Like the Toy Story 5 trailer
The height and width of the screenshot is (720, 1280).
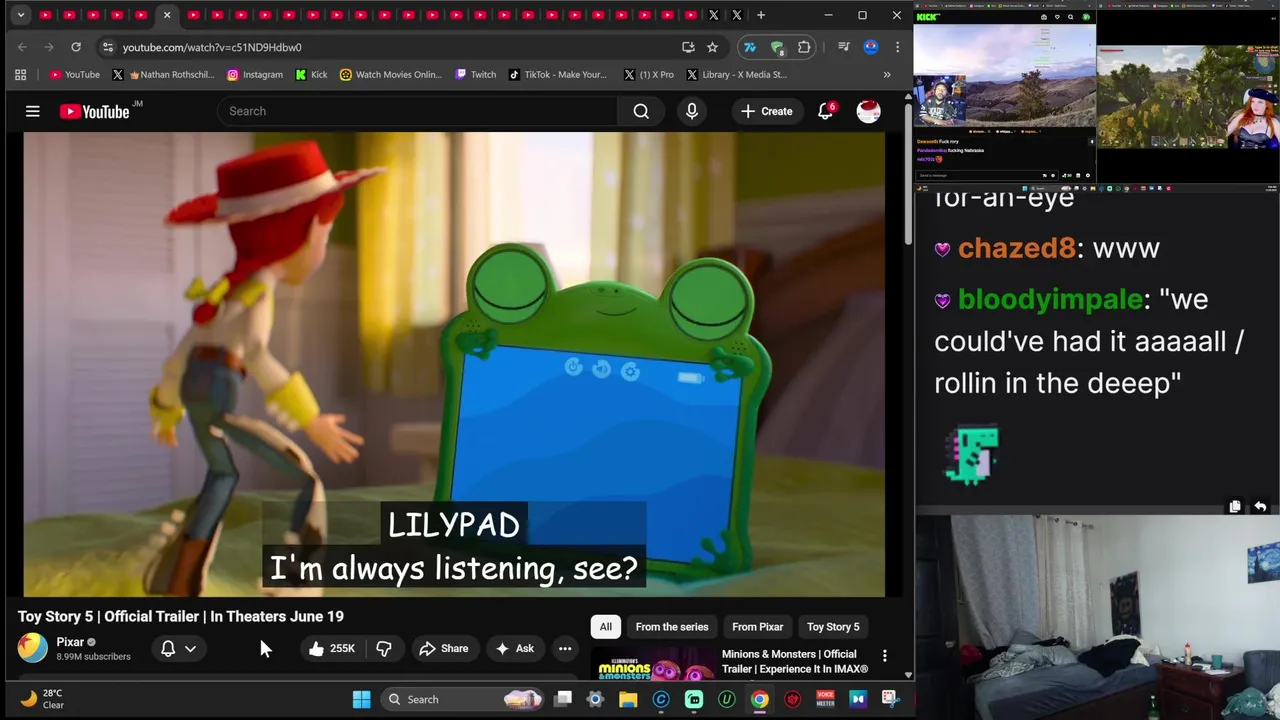coord(332,648)
